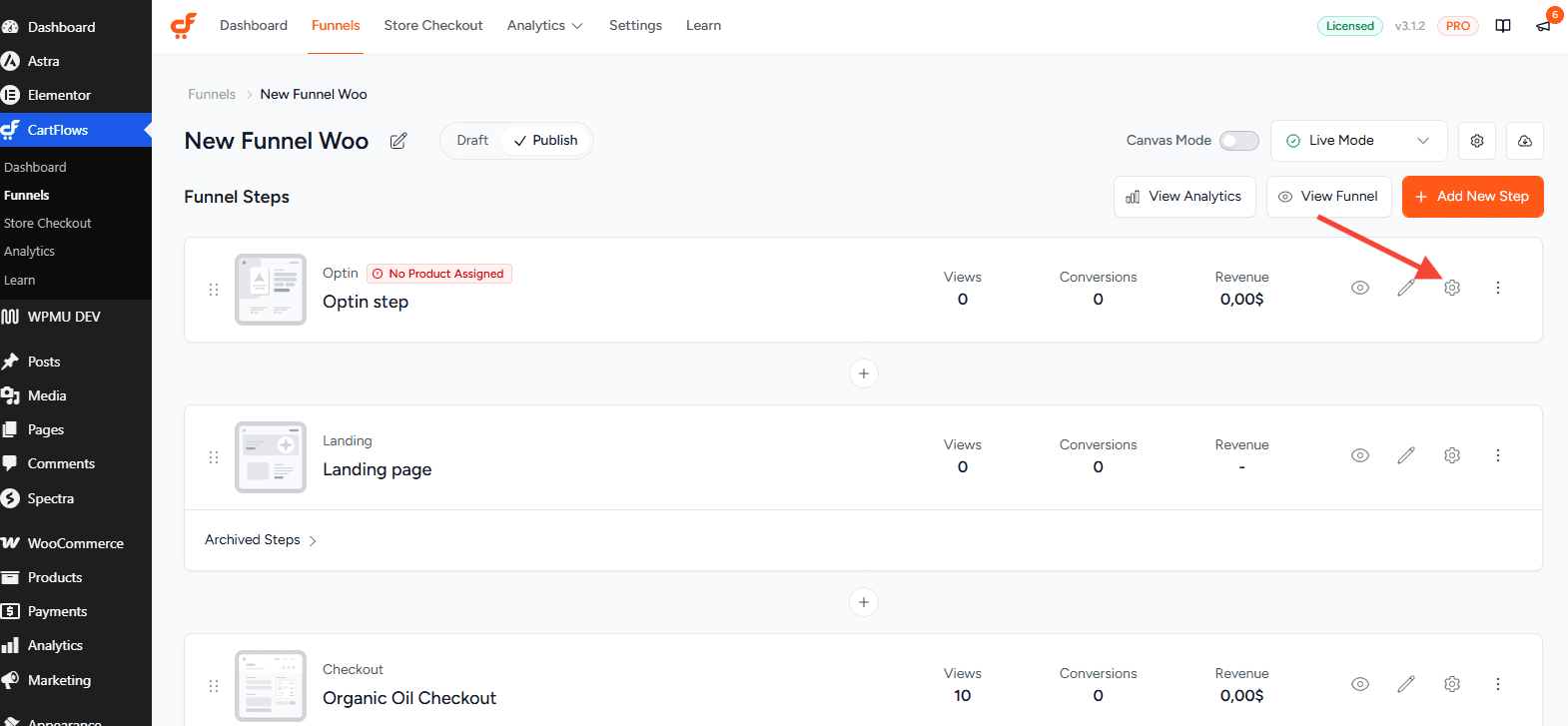Click the View Analytics button

tap(1184, 197)
